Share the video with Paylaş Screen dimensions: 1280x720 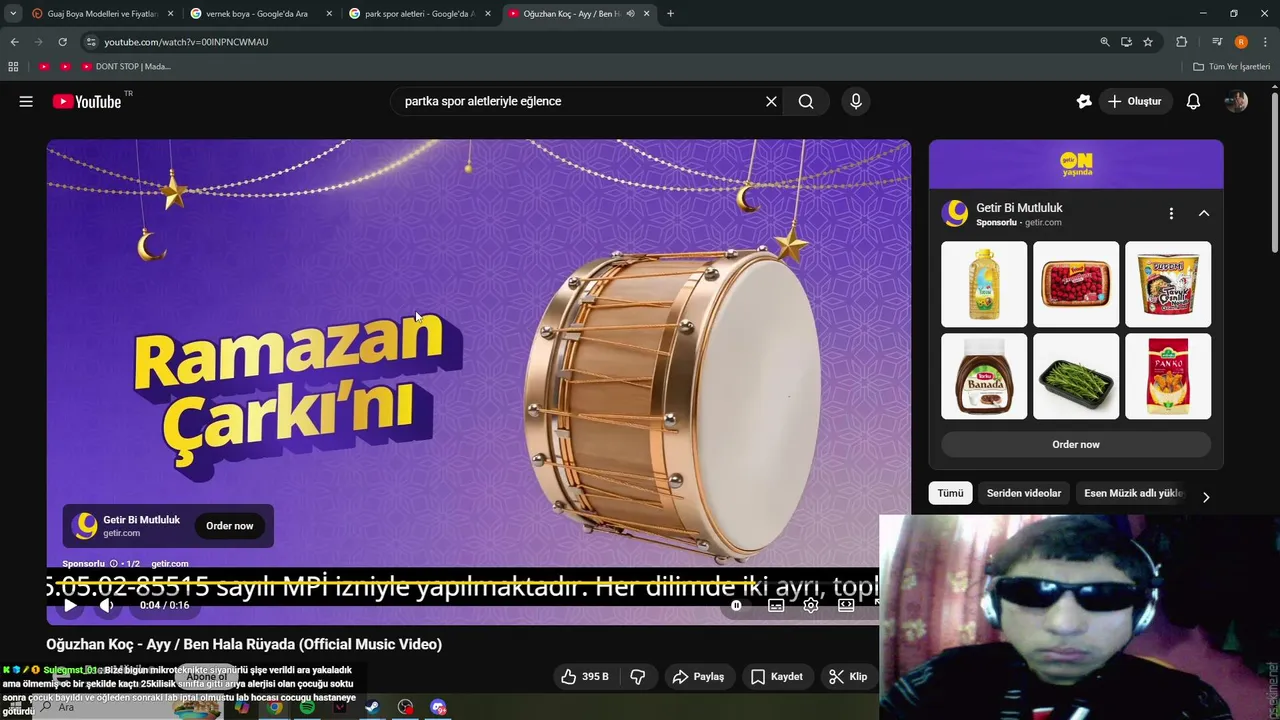[x=698, y=677]
